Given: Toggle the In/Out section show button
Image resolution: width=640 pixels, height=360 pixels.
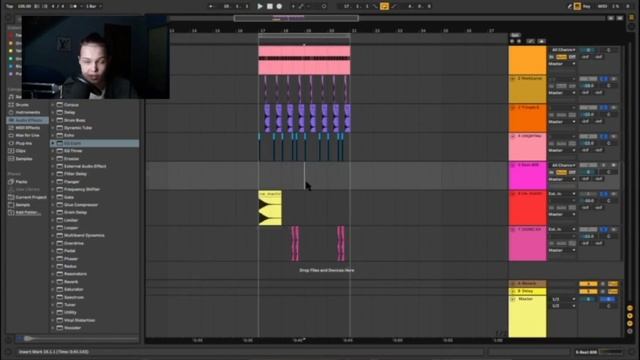Looking at the screenshot, I should (x=630, y=308).
